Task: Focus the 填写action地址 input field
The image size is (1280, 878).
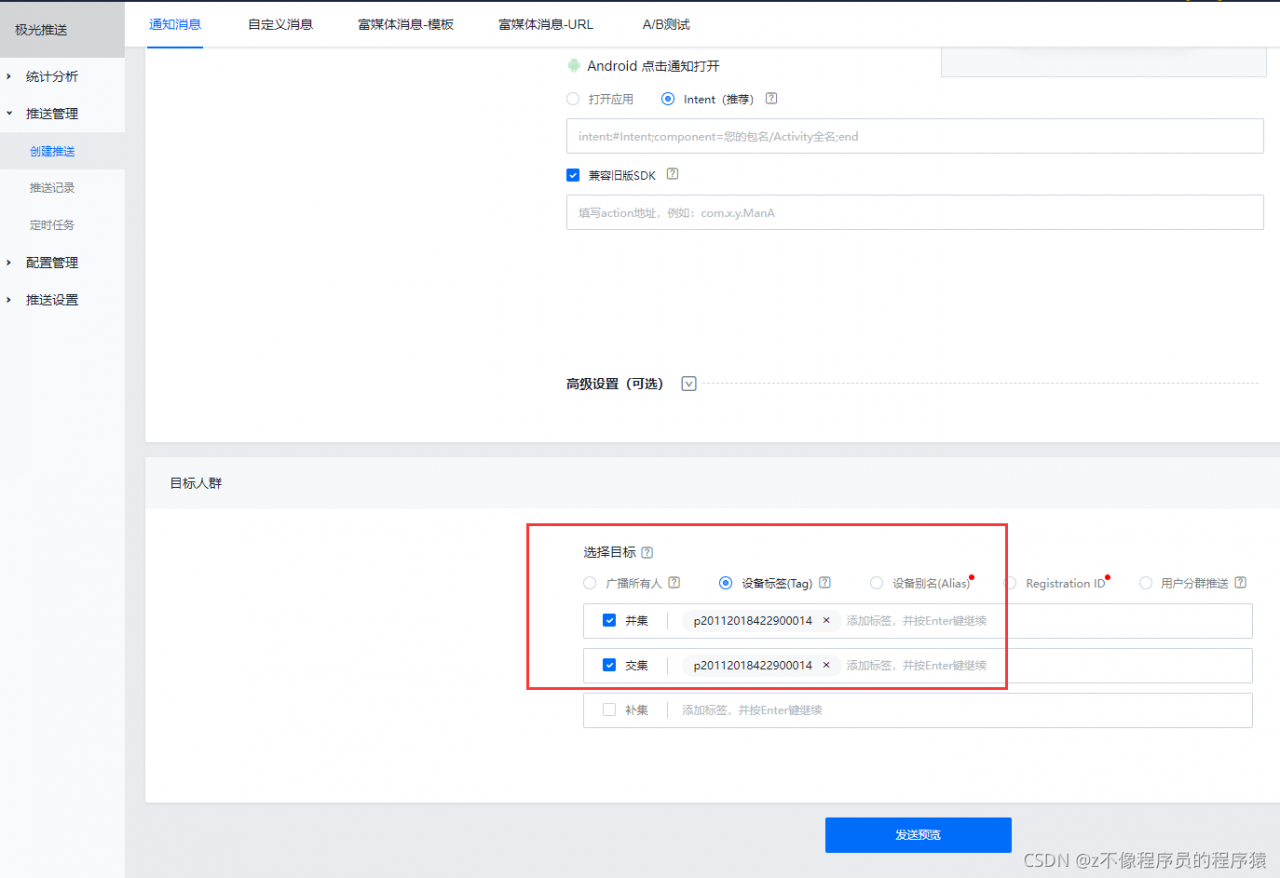Action: pos(915,212)
